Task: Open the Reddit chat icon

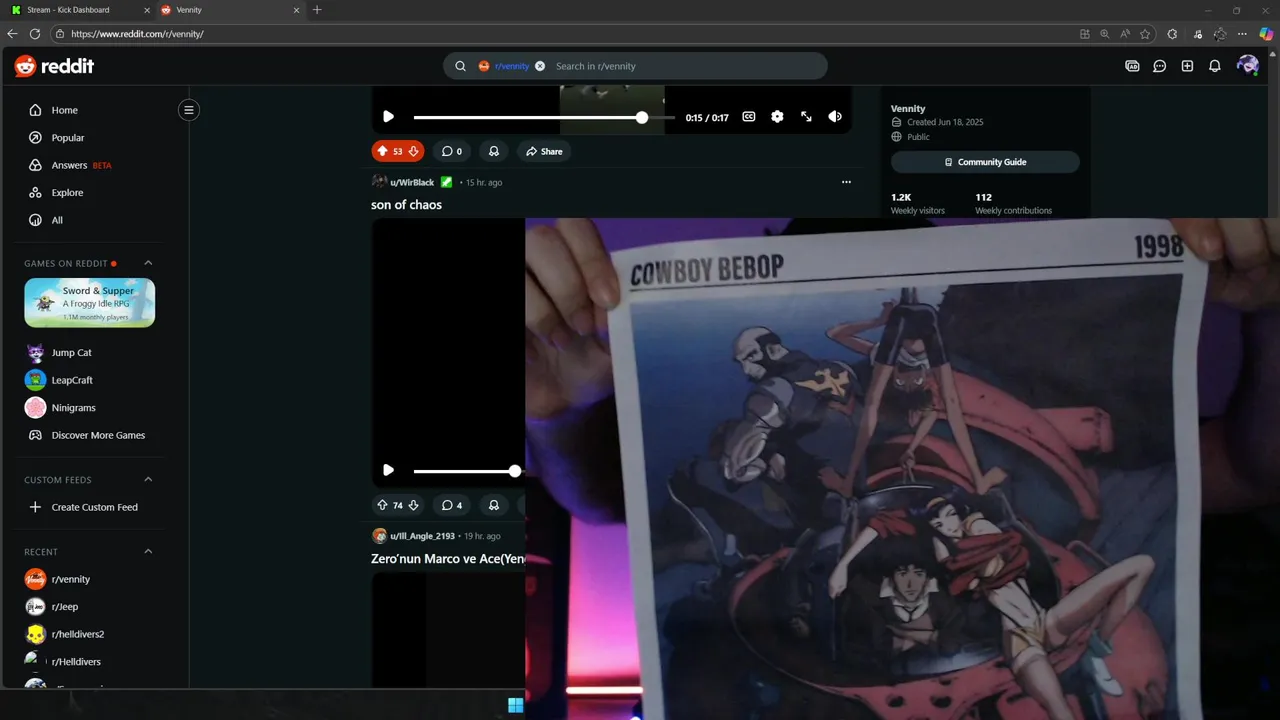Action: point(1159,66)
